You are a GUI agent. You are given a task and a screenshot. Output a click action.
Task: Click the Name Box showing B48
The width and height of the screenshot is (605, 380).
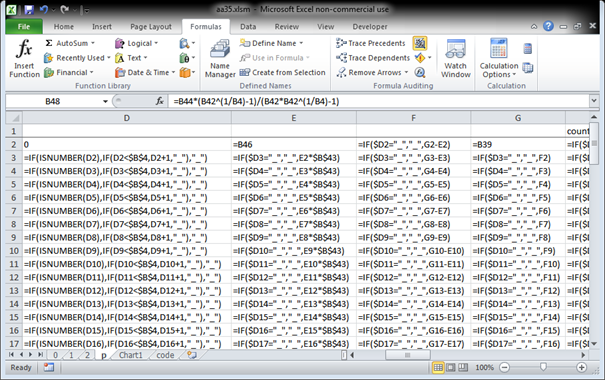[x=53, y=101]
